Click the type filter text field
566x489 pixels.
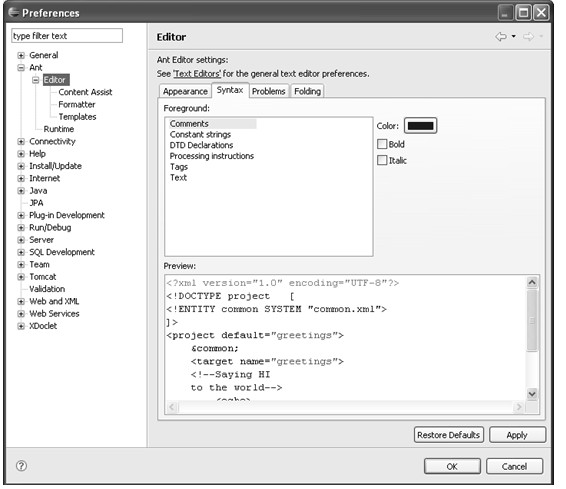point(67,36)
